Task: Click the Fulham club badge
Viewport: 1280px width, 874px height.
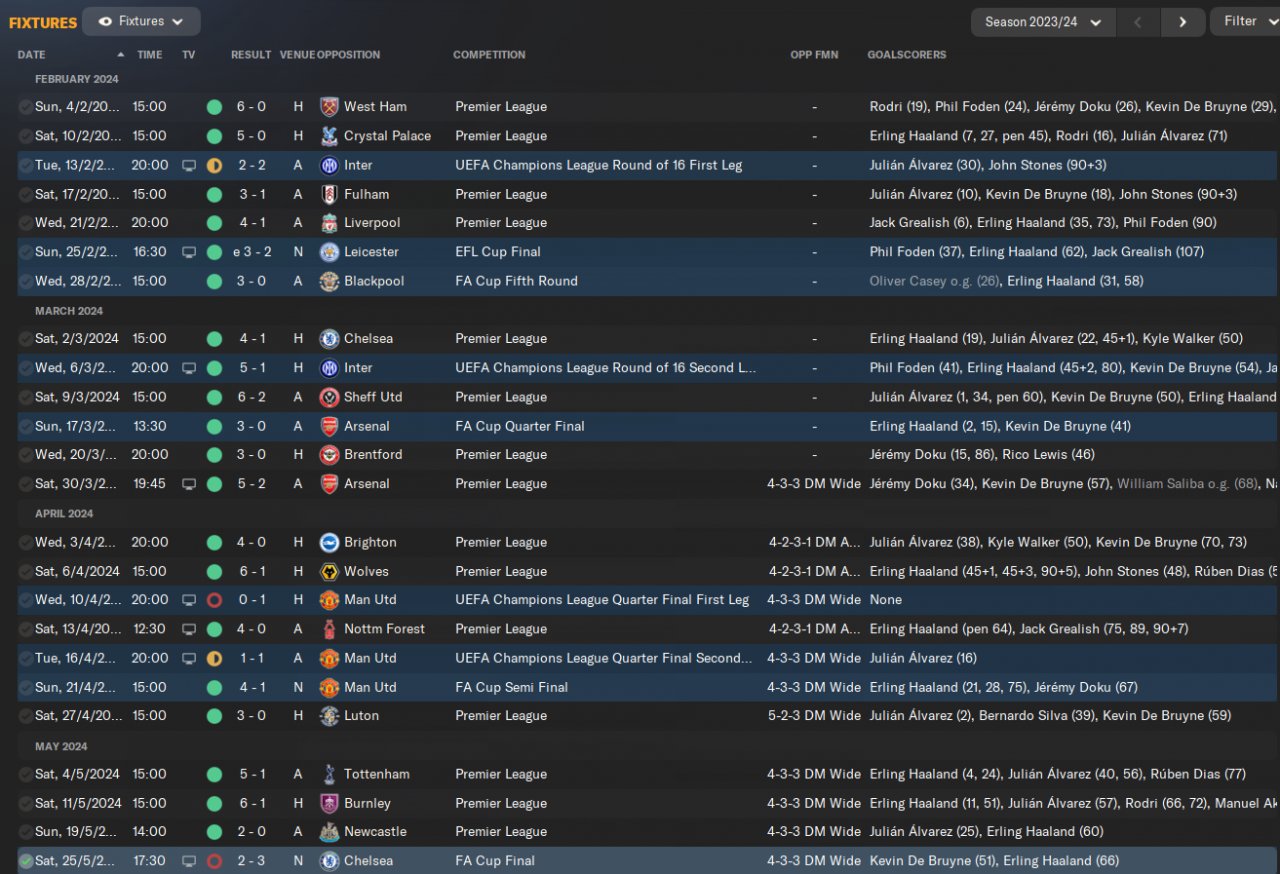Action: (x=329, y=194)
